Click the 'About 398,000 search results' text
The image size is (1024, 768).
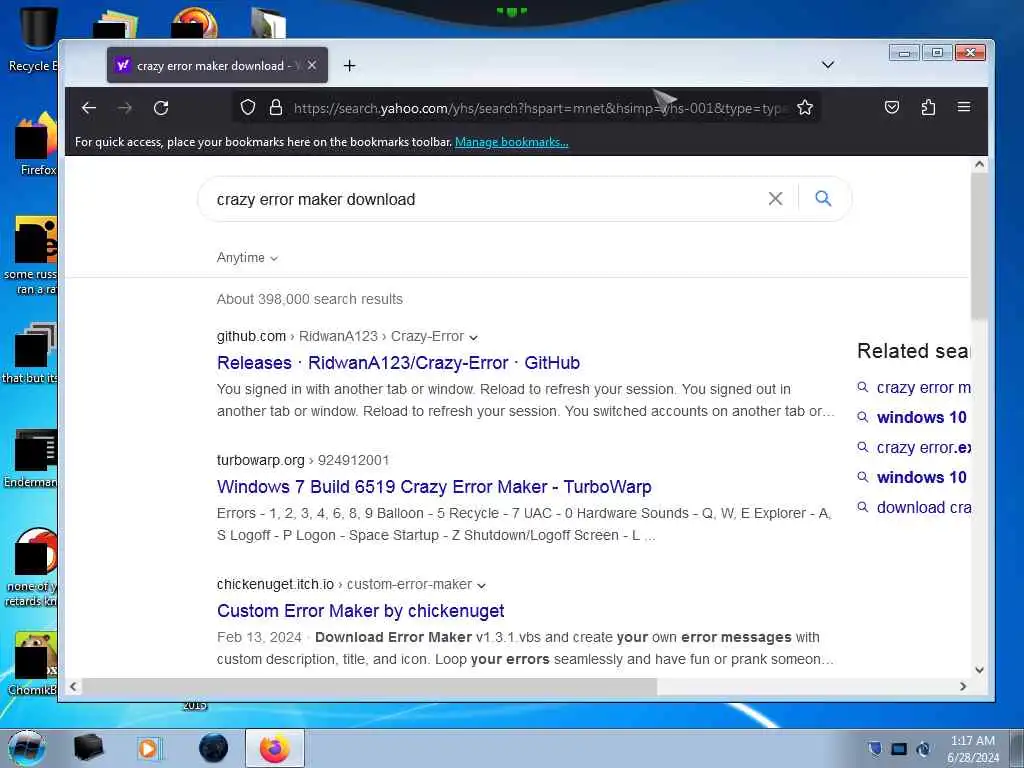click(x=310, y=299)
